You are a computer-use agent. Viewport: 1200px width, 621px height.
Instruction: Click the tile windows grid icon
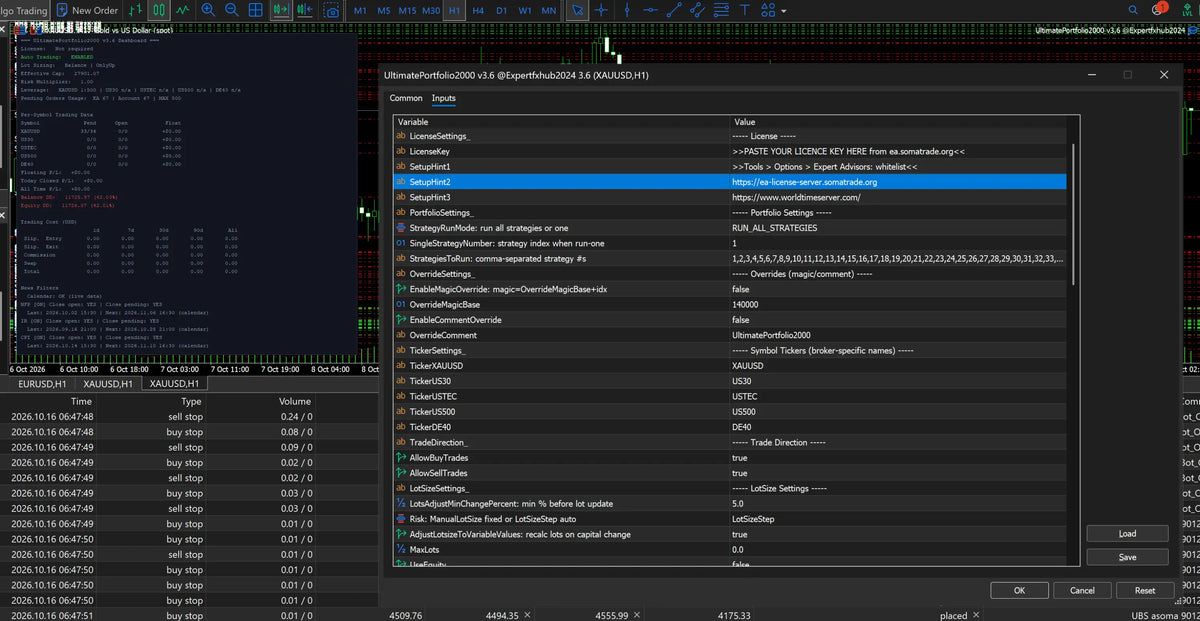coord(256,10)
